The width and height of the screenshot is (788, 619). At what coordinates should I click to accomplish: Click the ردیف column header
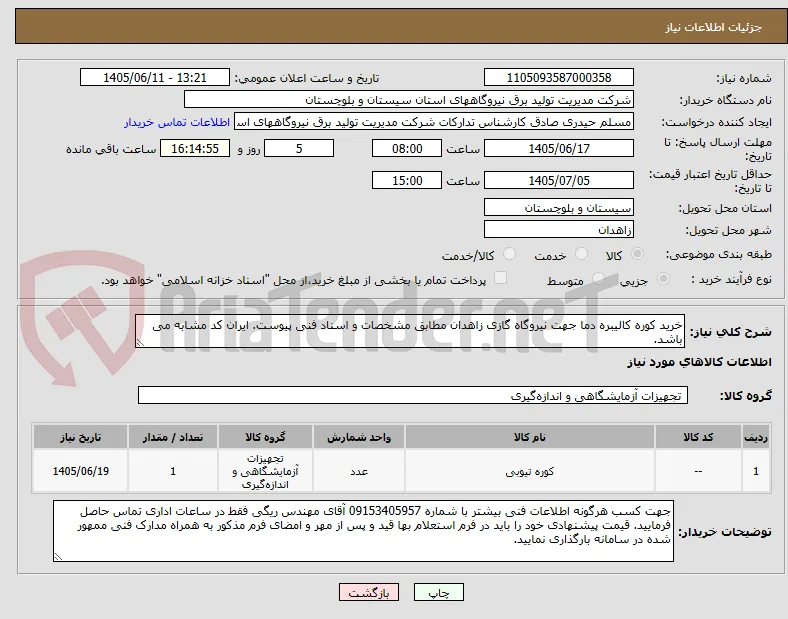(756, 437)
